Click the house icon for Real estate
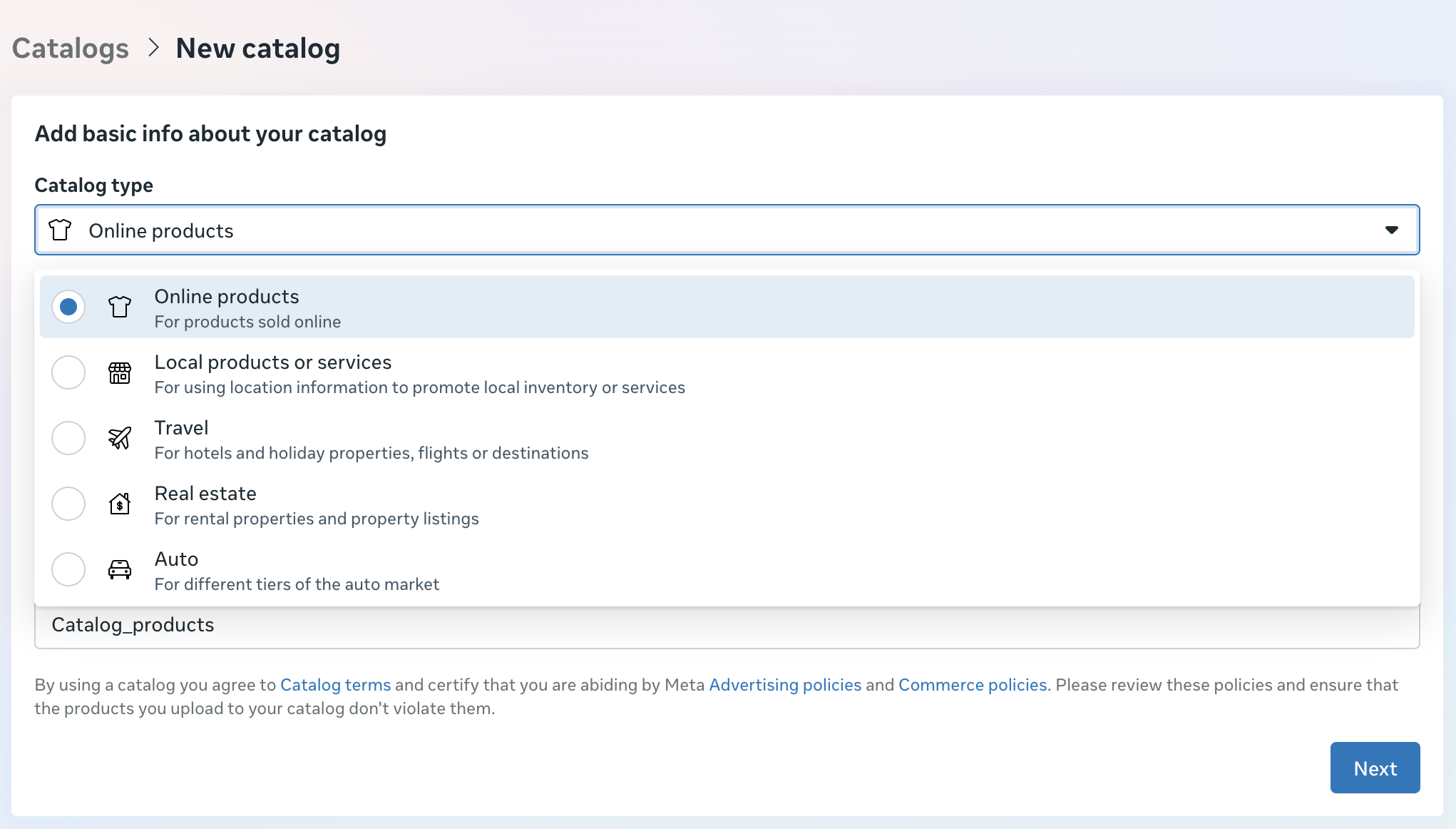 120,504
